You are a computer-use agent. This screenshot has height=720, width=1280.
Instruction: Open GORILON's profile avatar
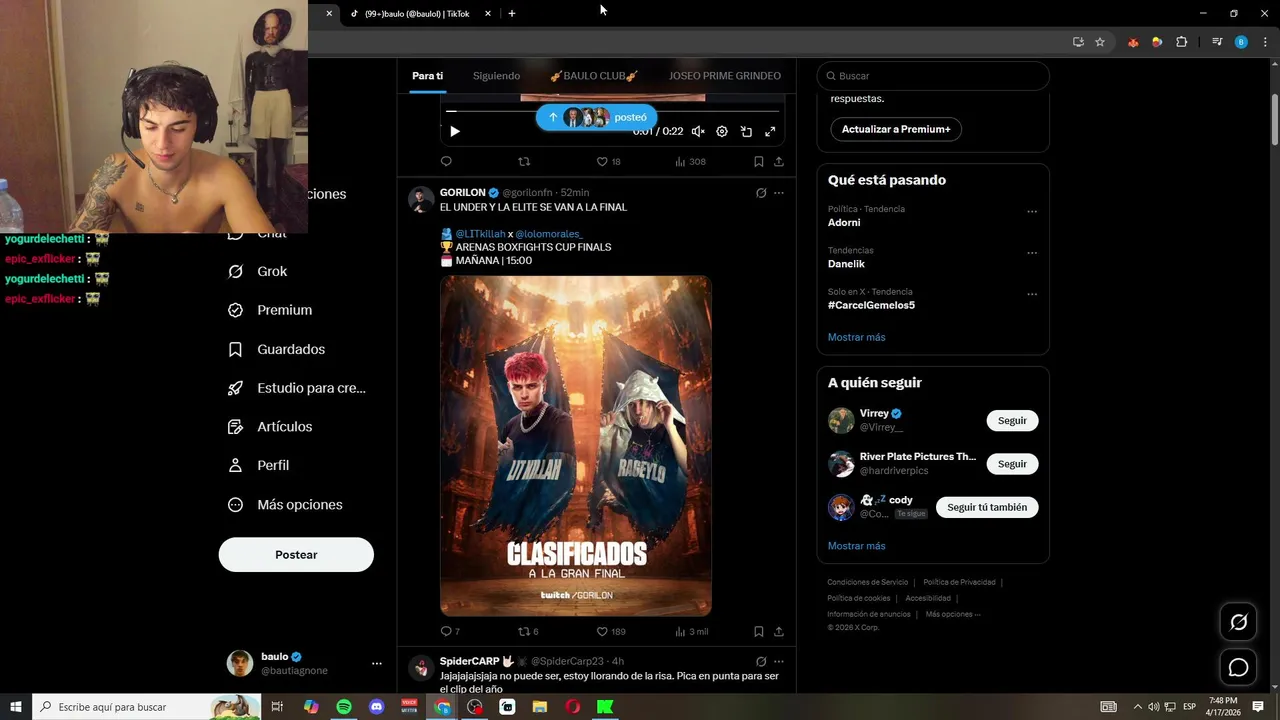[x=421, y=199]
